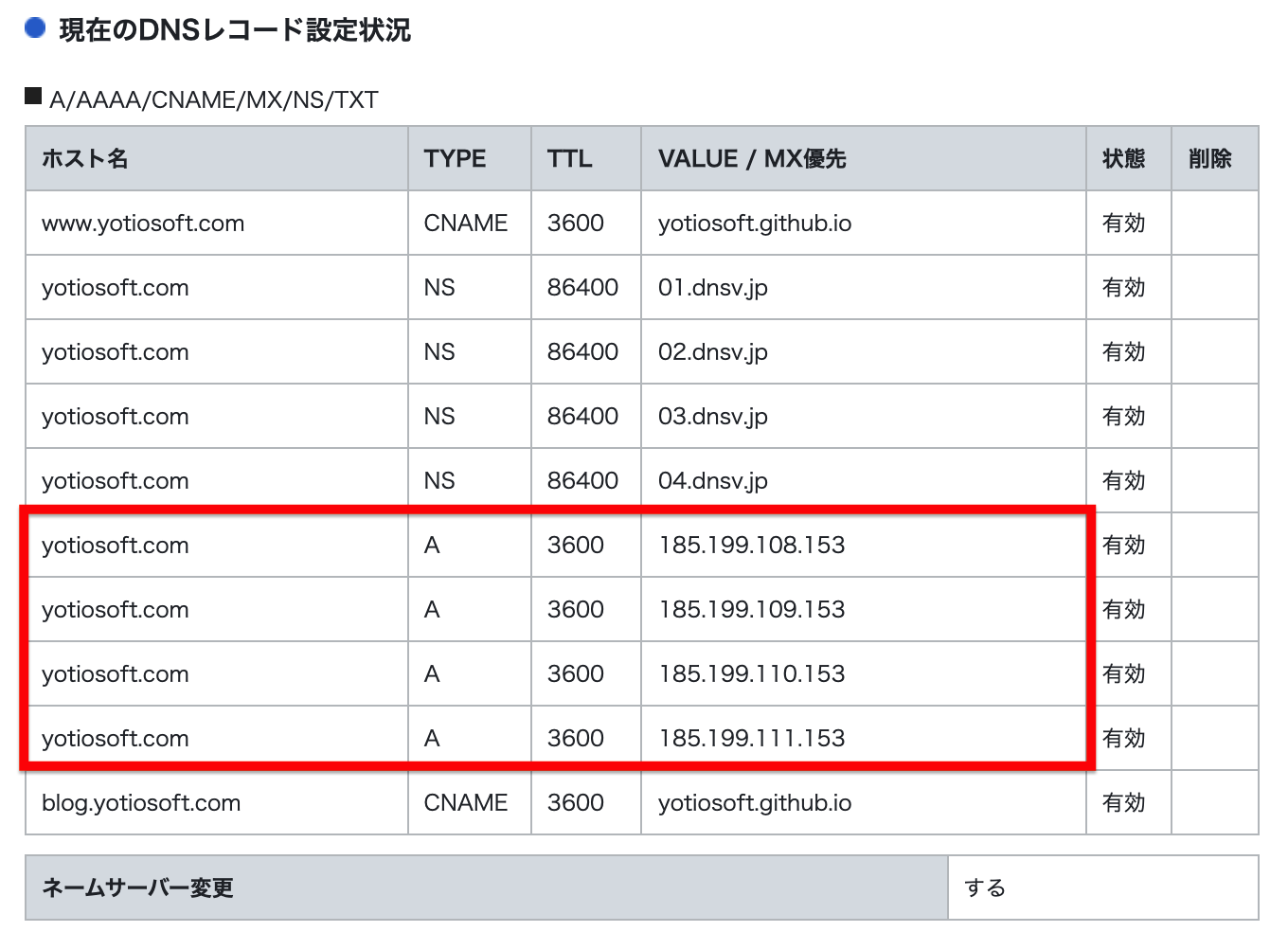Viewport: 1288px width, 932px height.
Task: Click yotiosoft.github.io in the www row
Action: [755, 224]
